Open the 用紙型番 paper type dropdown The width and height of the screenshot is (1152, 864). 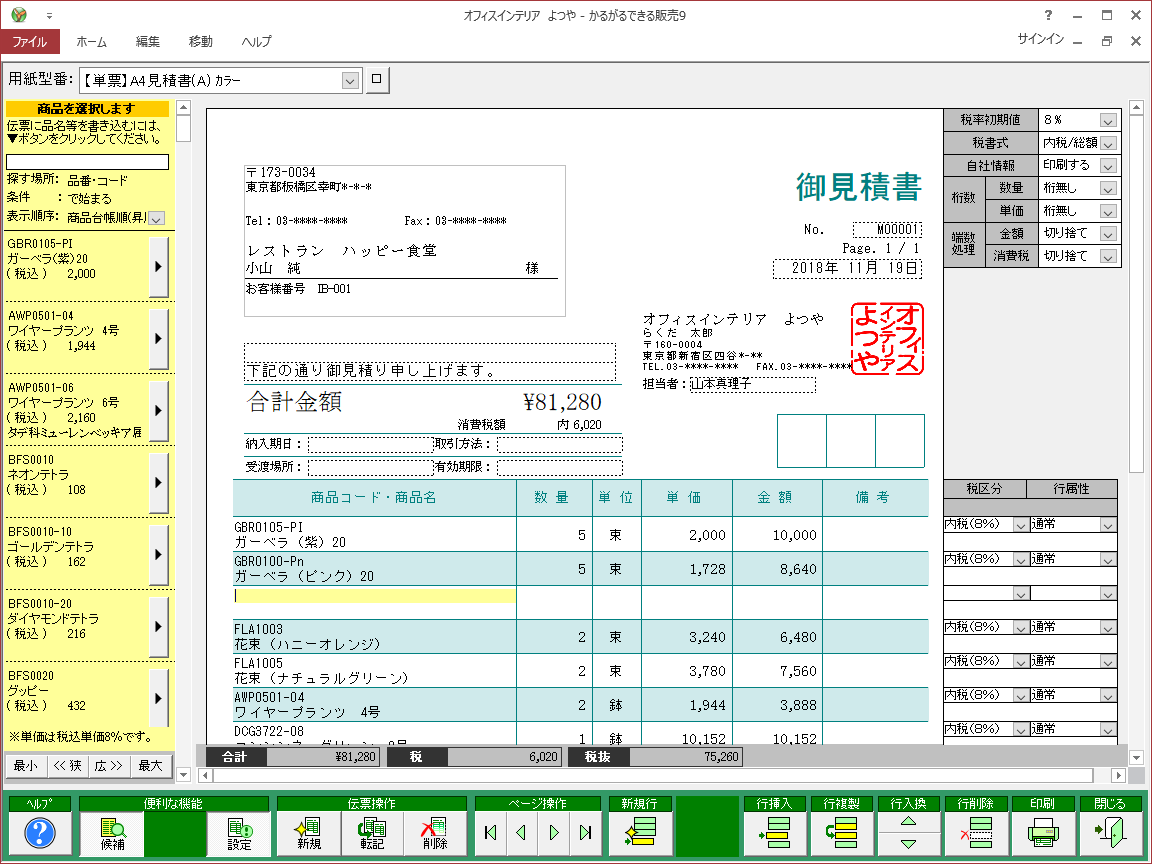pos(350,80)
